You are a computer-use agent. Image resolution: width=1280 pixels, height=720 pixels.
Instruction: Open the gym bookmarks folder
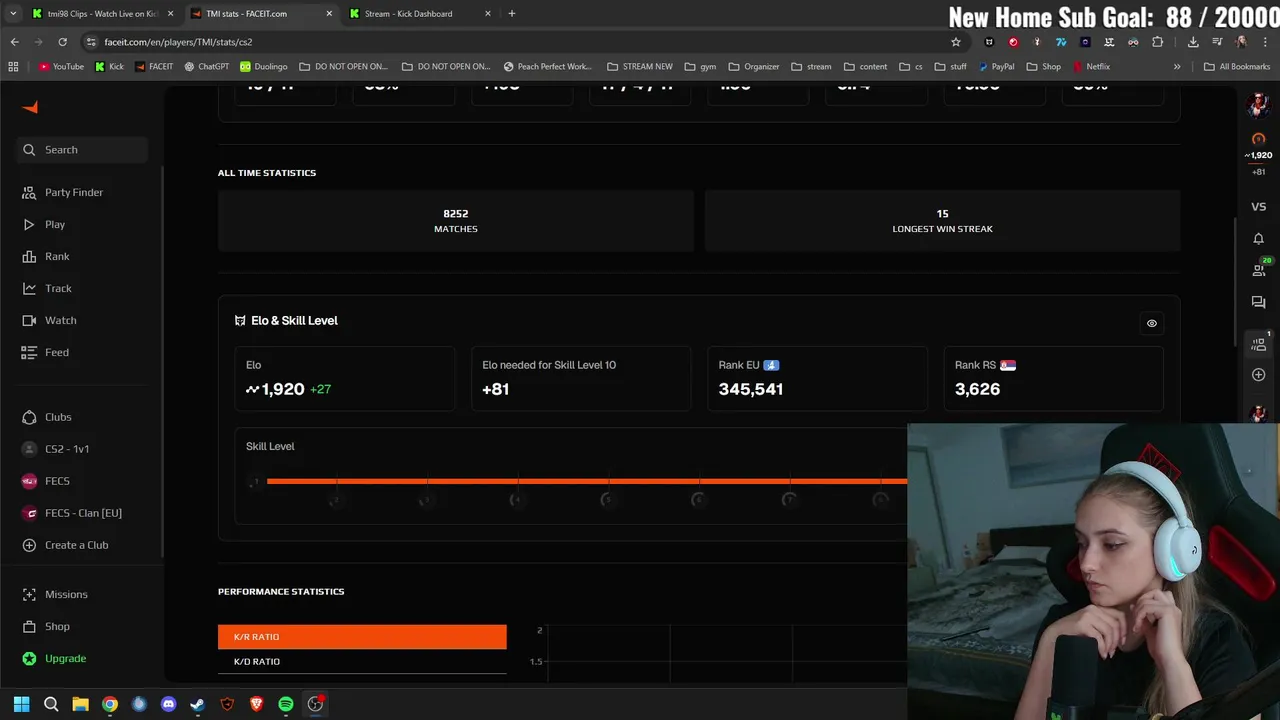tap(700, 67)
